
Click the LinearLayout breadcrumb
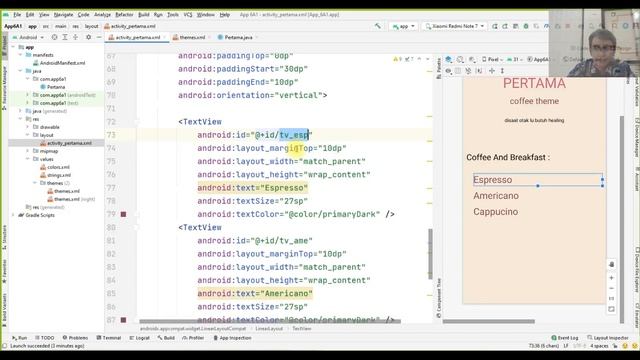(x=269, y=329)
